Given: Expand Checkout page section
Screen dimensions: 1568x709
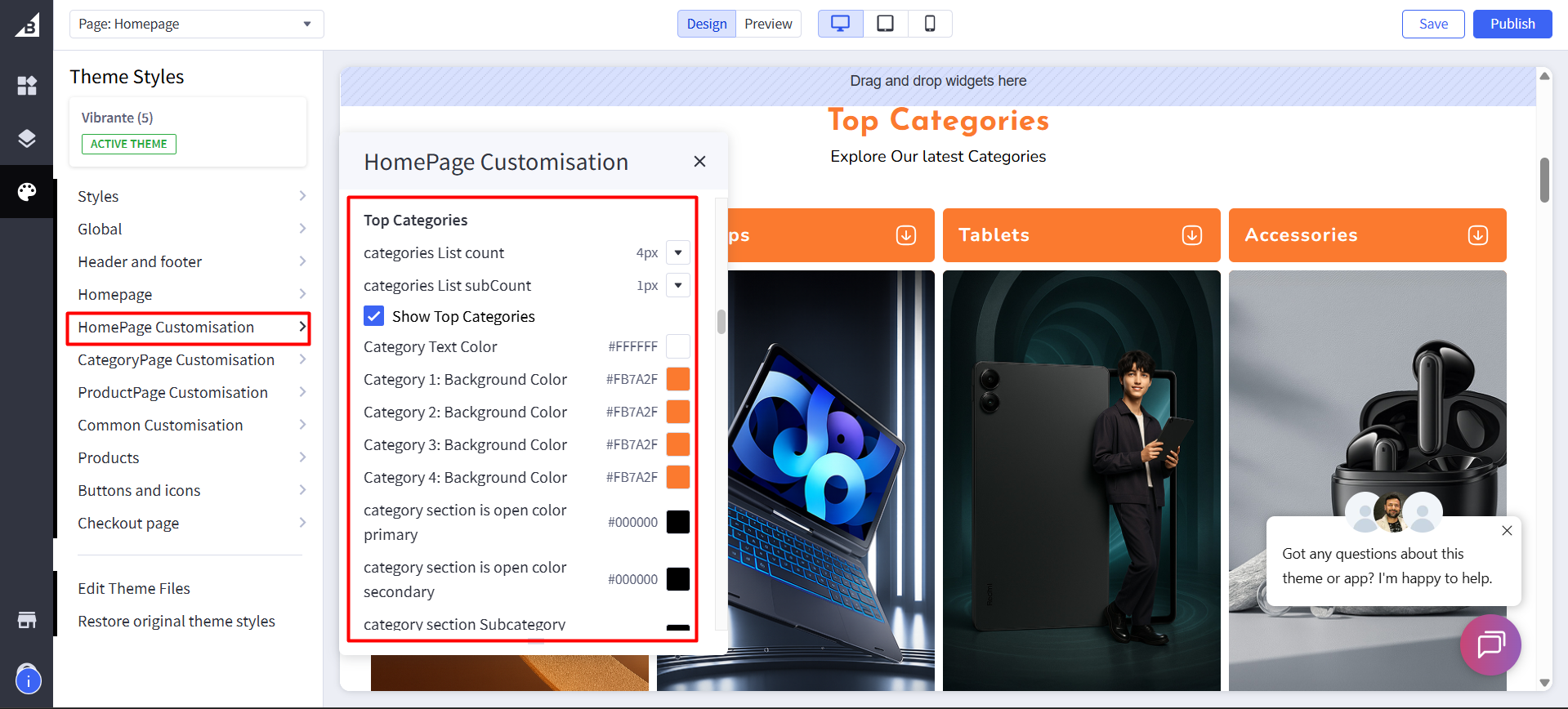Looking at the screenshot, I should pyautogui.click(x=192, y=523).
